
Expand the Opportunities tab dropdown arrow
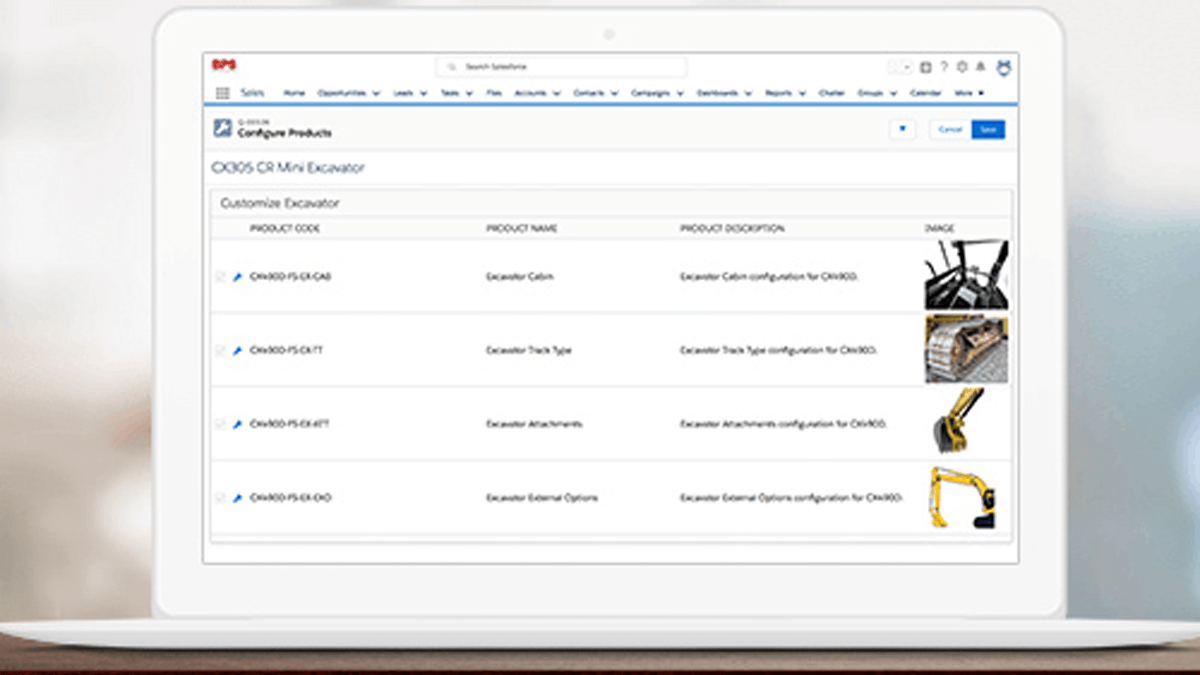pos(376,93)
